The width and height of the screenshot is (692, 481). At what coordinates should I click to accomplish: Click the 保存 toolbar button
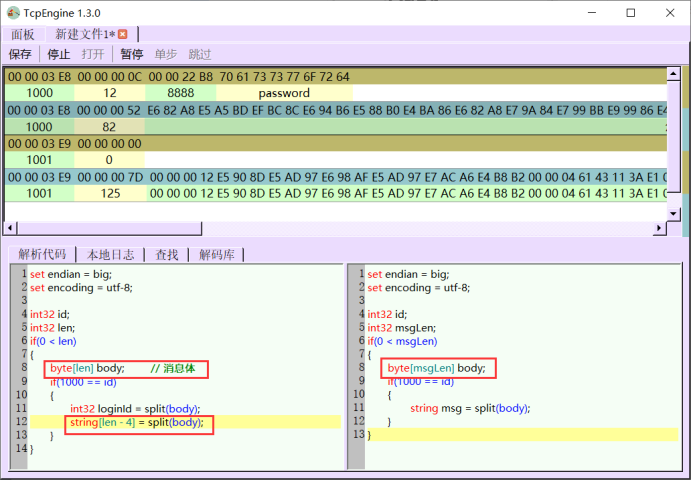point(20,54)
